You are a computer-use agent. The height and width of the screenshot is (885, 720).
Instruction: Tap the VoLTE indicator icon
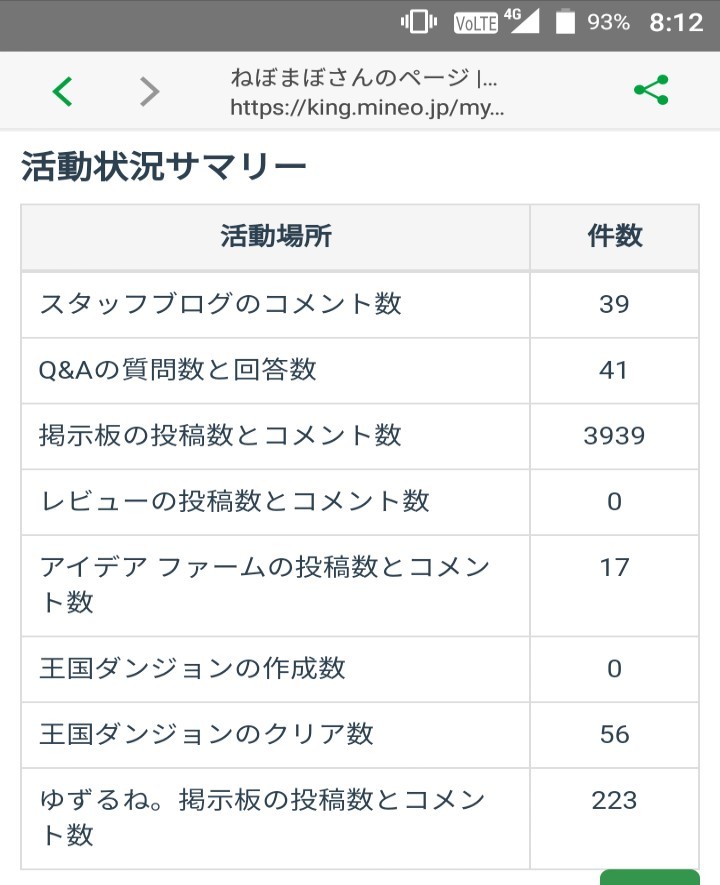tap(475, 23)
